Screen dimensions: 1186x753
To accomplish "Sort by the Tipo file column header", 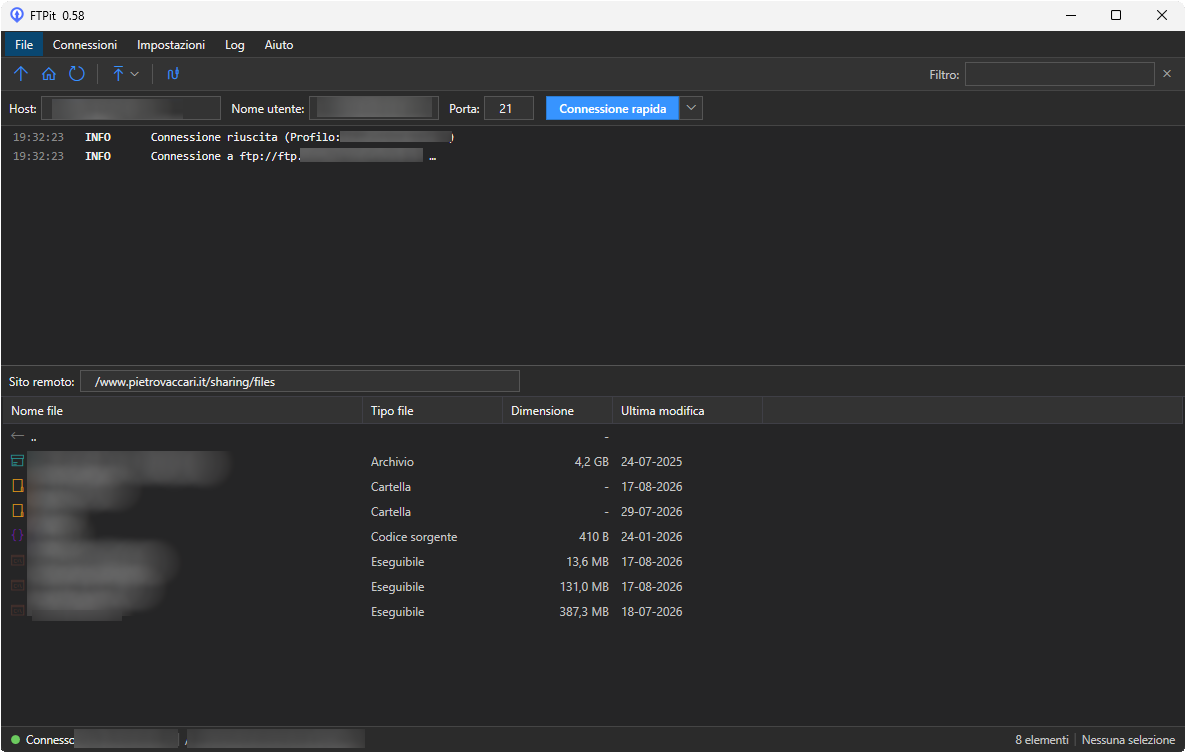I will coord(433,411).
